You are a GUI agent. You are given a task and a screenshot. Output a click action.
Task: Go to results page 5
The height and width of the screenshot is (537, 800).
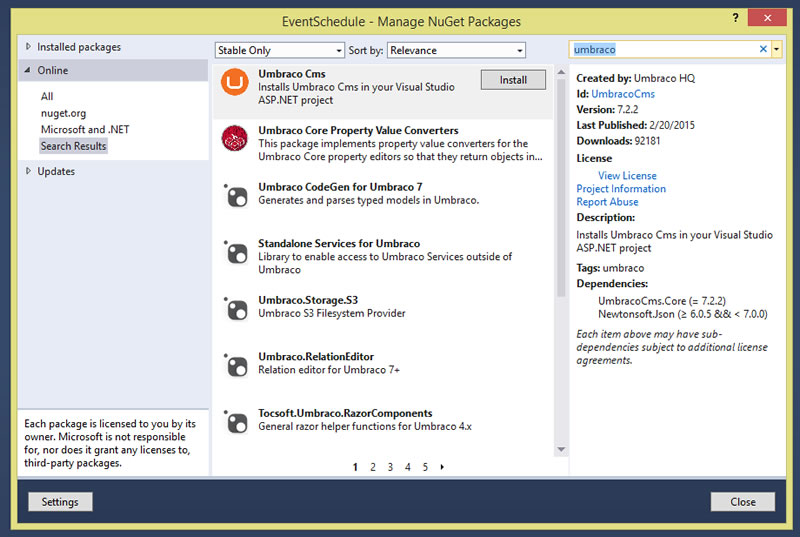tap(425, 467)
